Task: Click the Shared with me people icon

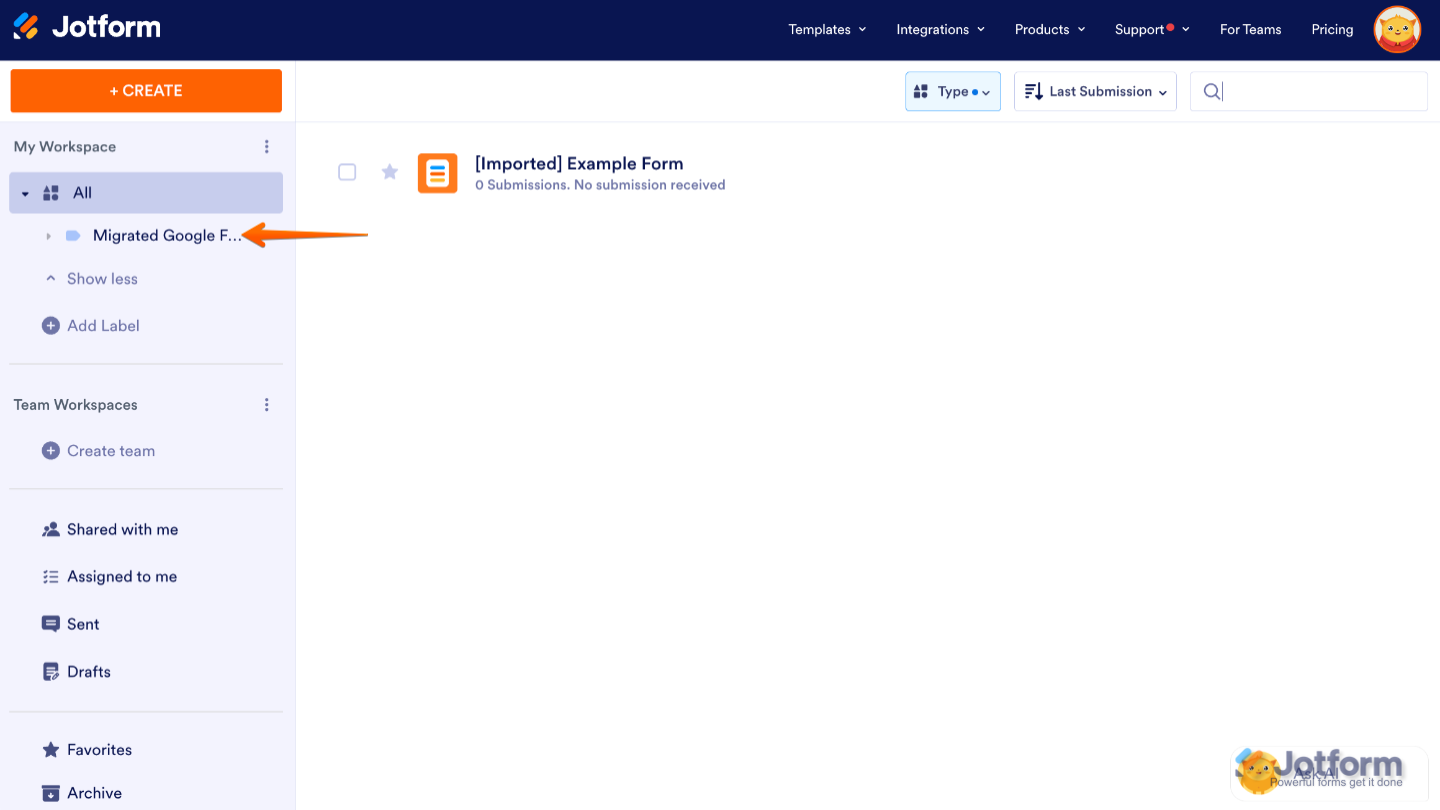Action: [51, 530]
